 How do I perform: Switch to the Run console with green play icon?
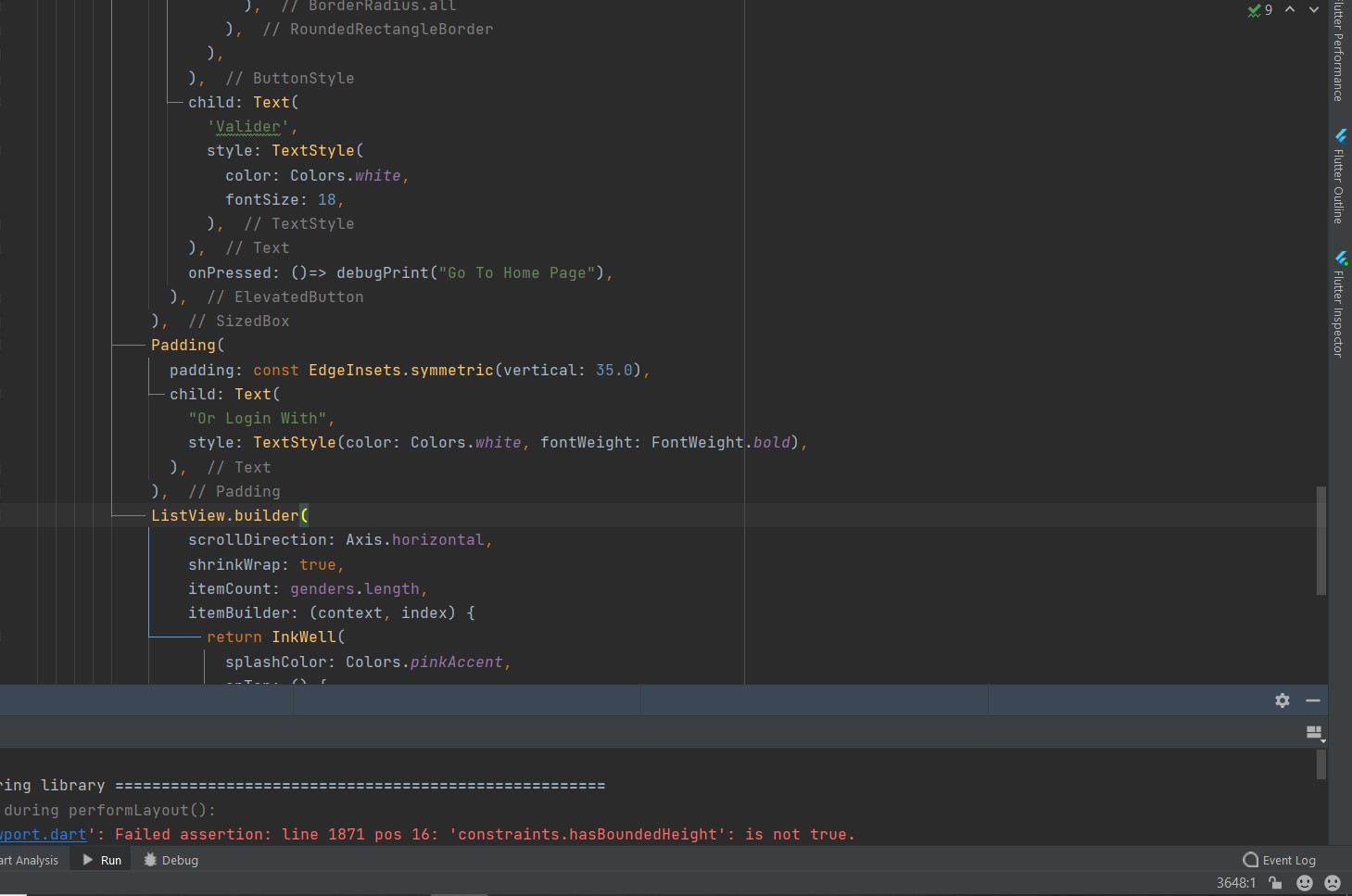point(100,860)
